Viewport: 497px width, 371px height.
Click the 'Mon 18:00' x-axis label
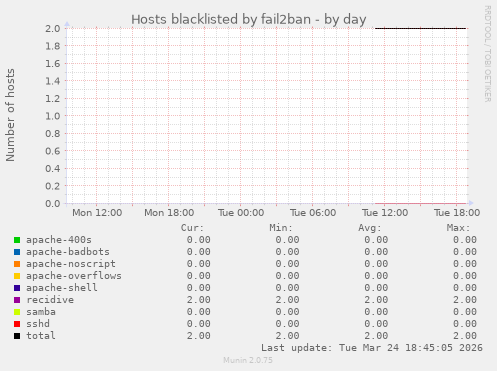click(169, 213)
